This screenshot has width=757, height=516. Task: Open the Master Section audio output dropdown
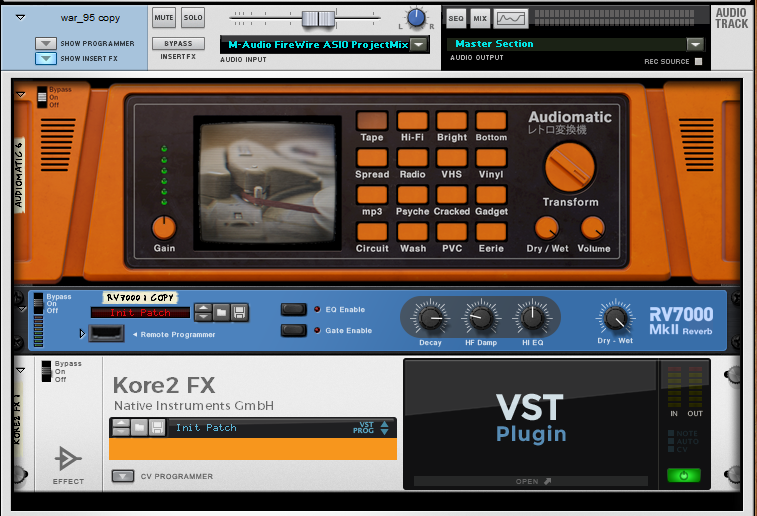pos(695,44)
